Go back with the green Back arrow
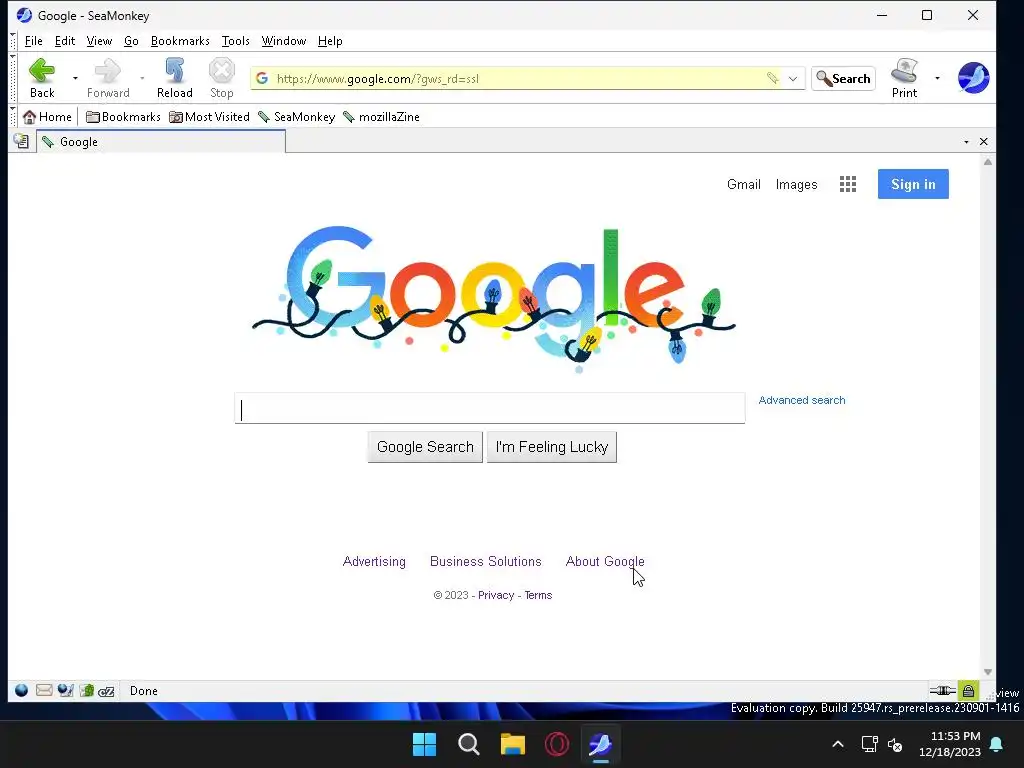The width and height of the screenshot is (1024, 768). click(x=42, y=78)
